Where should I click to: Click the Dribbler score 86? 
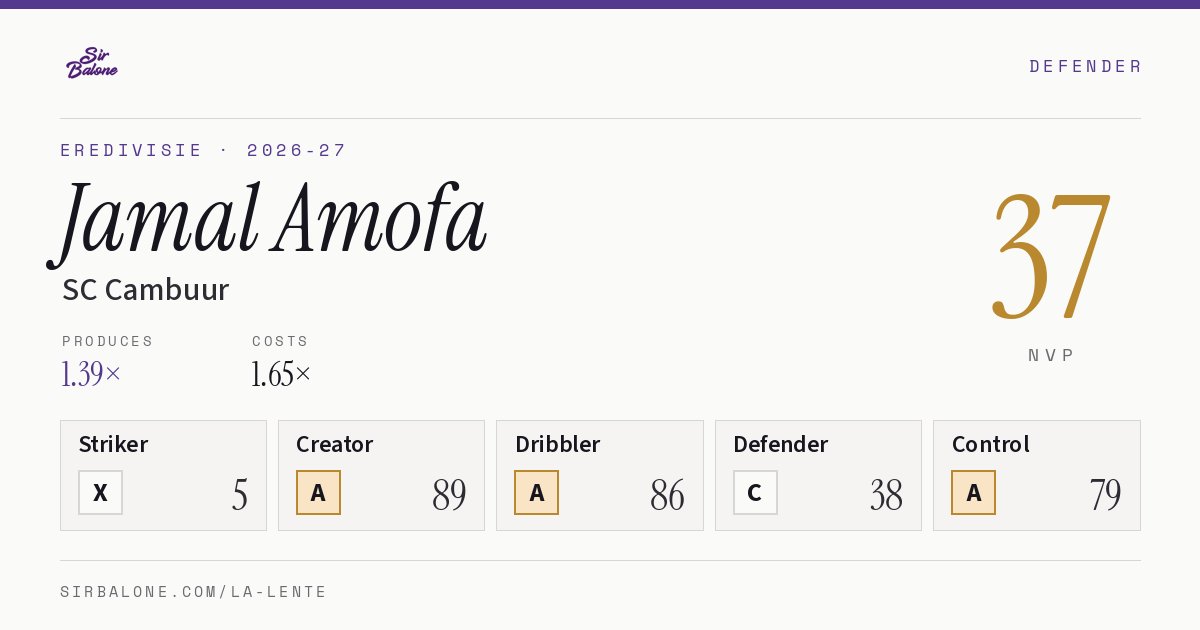667,495
